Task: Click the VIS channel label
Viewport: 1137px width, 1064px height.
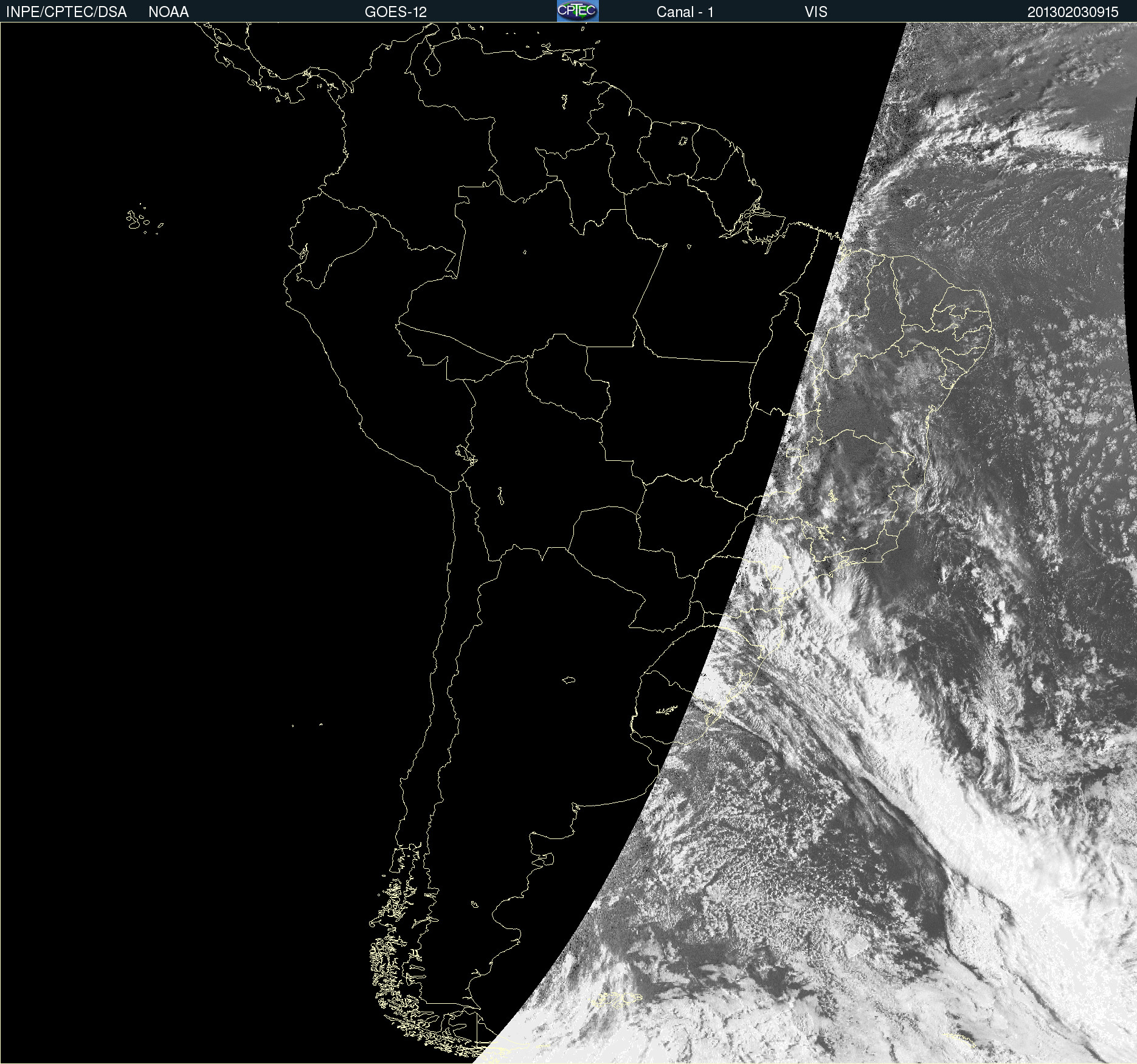Action: [x=816, y=12]
